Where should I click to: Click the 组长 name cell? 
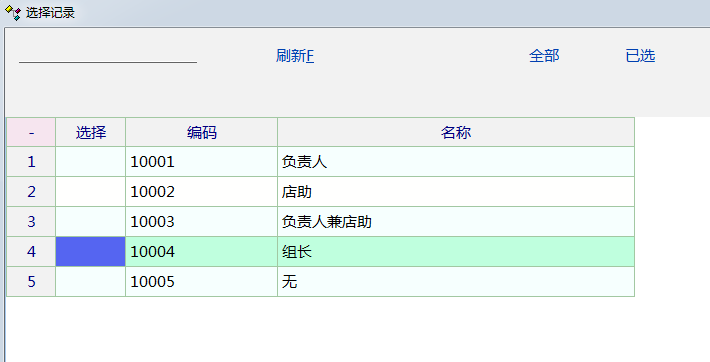456,251
